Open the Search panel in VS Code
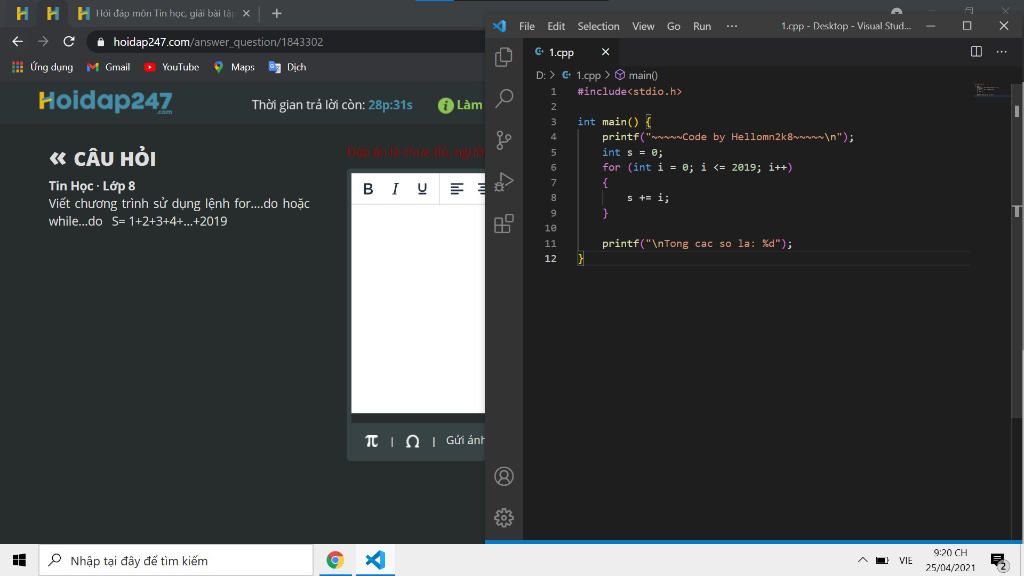This screenshot has width=1024, height=576. pos(504,99)
